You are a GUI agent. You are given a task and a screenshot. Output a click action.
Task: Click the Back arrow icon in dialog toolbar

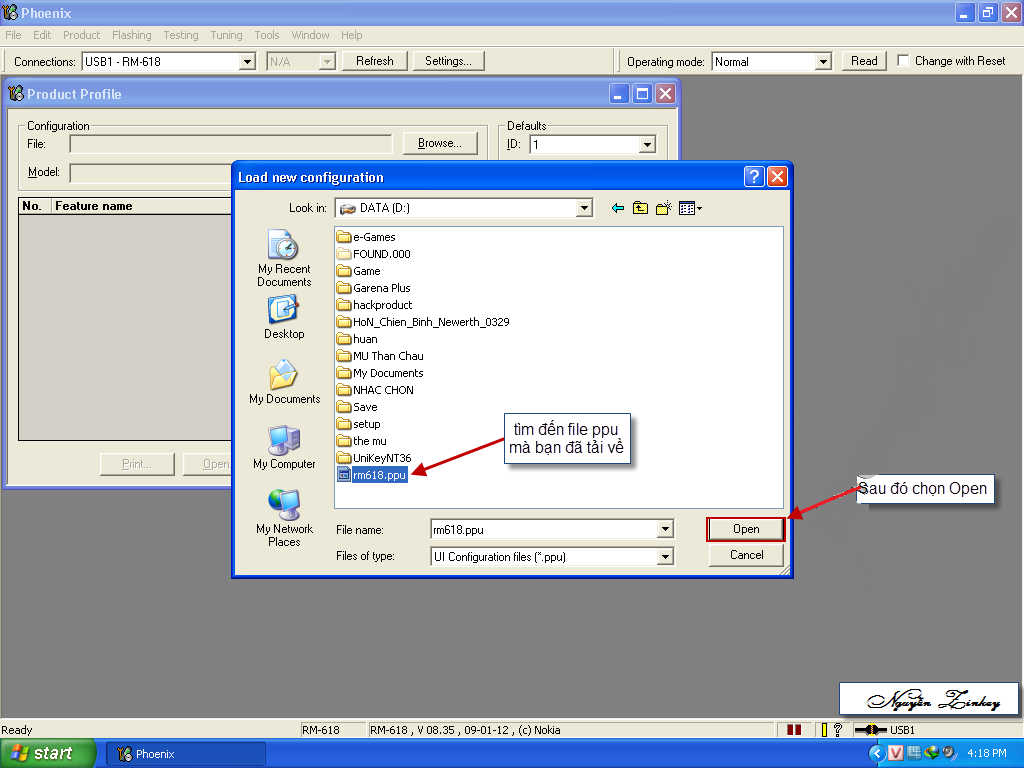tap(618, 208)
